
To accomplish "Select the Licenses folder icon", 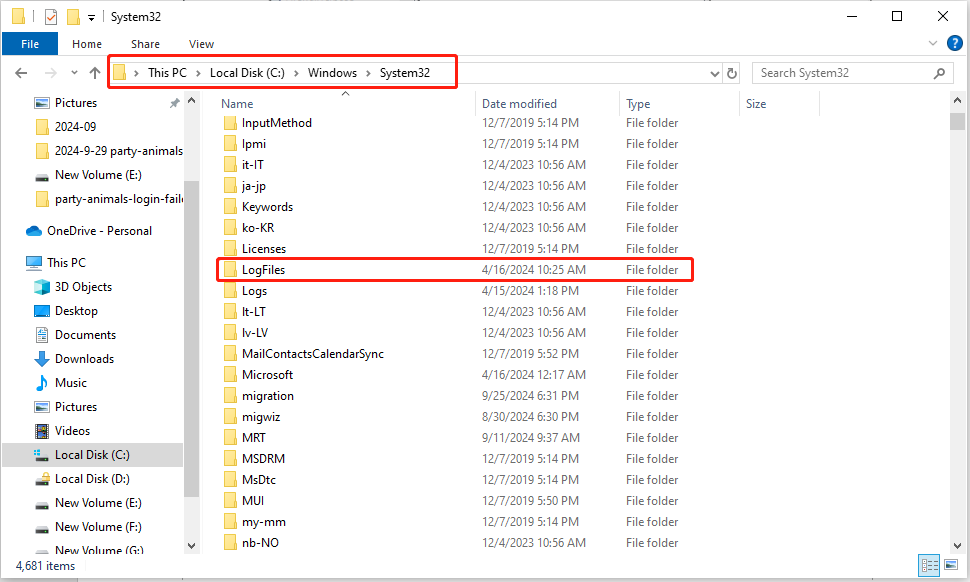I will pyautogui.click(x=230, y=249).
